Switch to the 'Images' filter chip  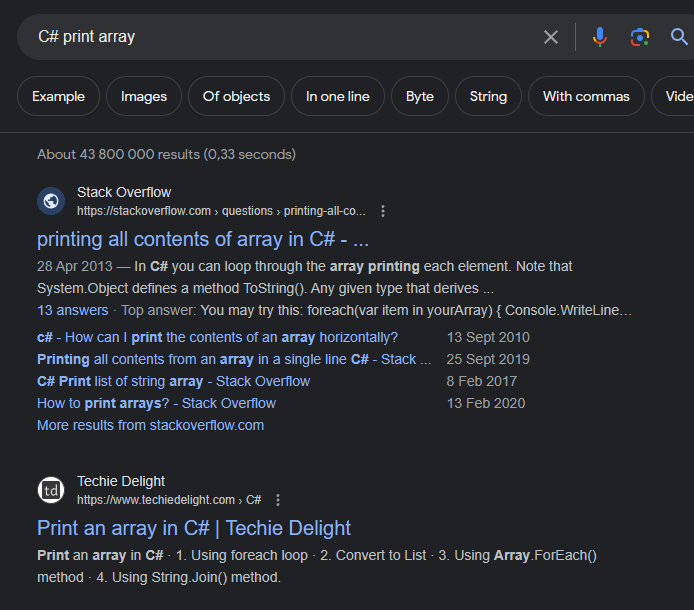(x=144, y=96)
